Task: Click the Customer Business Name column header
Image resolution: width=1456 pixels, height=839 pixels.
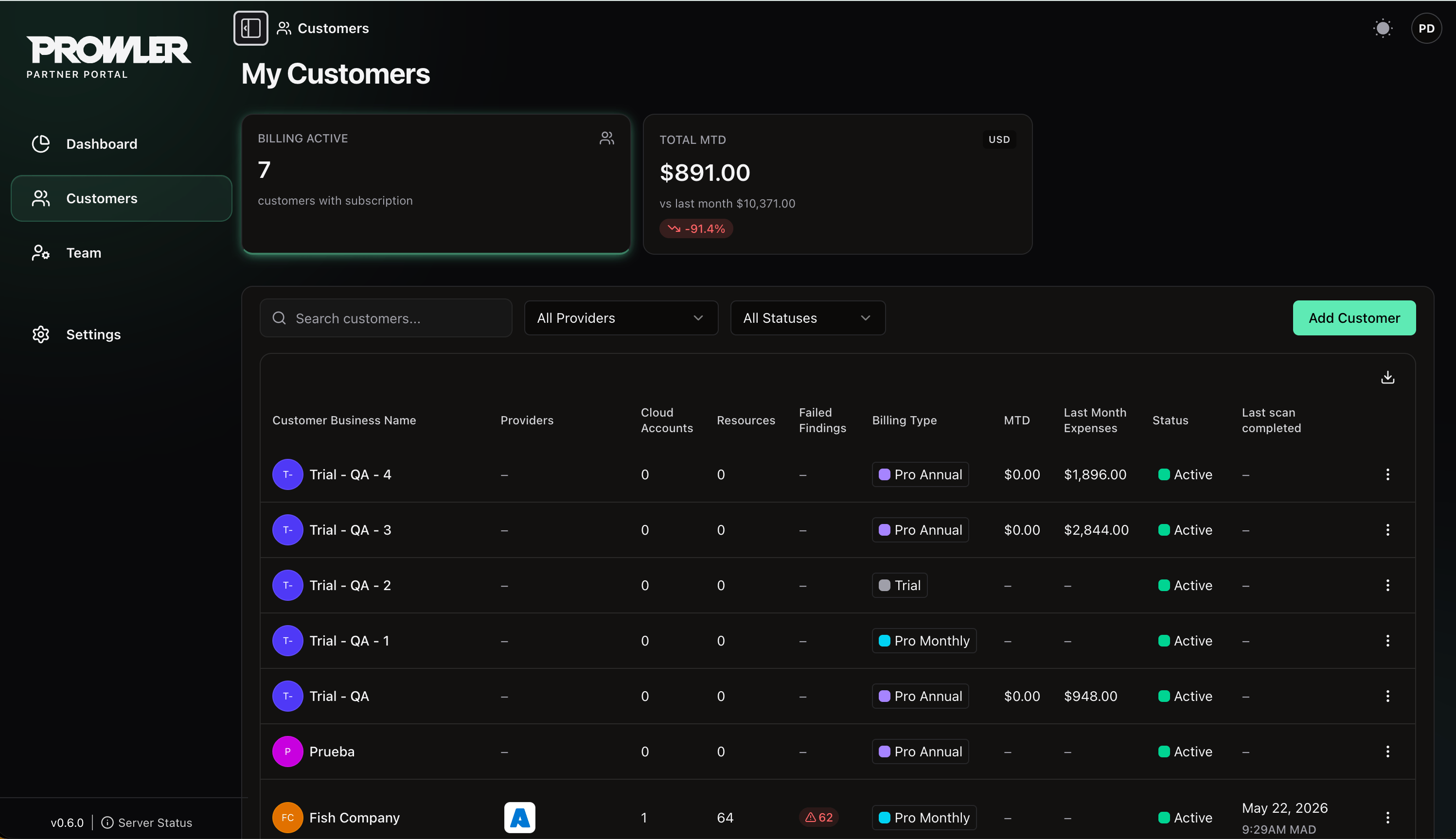Action: pos(344,420)
